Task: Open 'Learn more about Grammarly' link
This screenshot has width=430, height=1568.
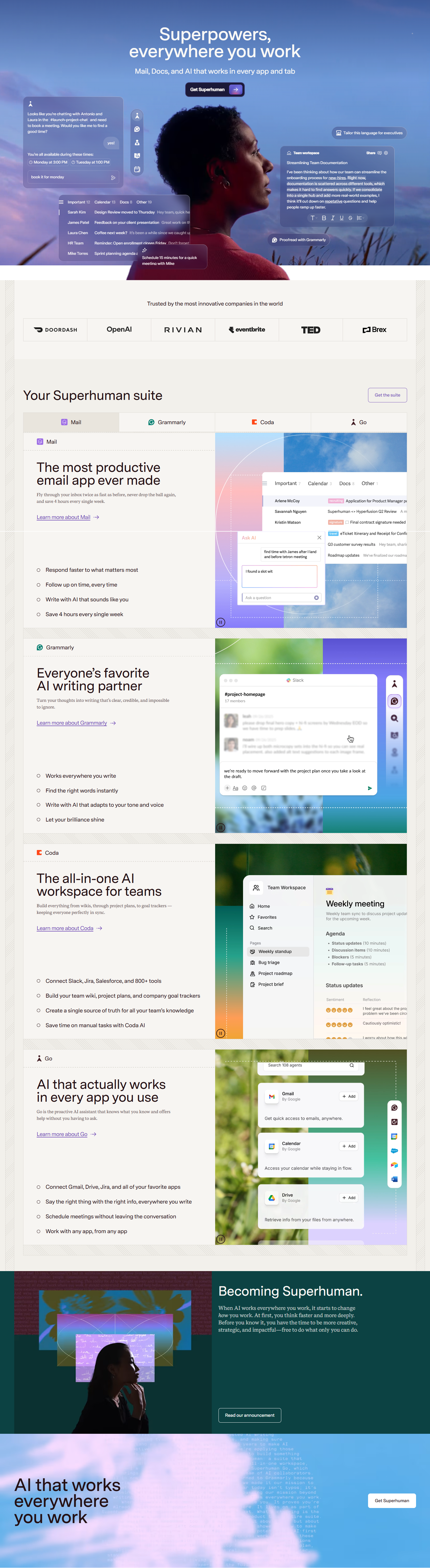Action: (x=76, y=723)
